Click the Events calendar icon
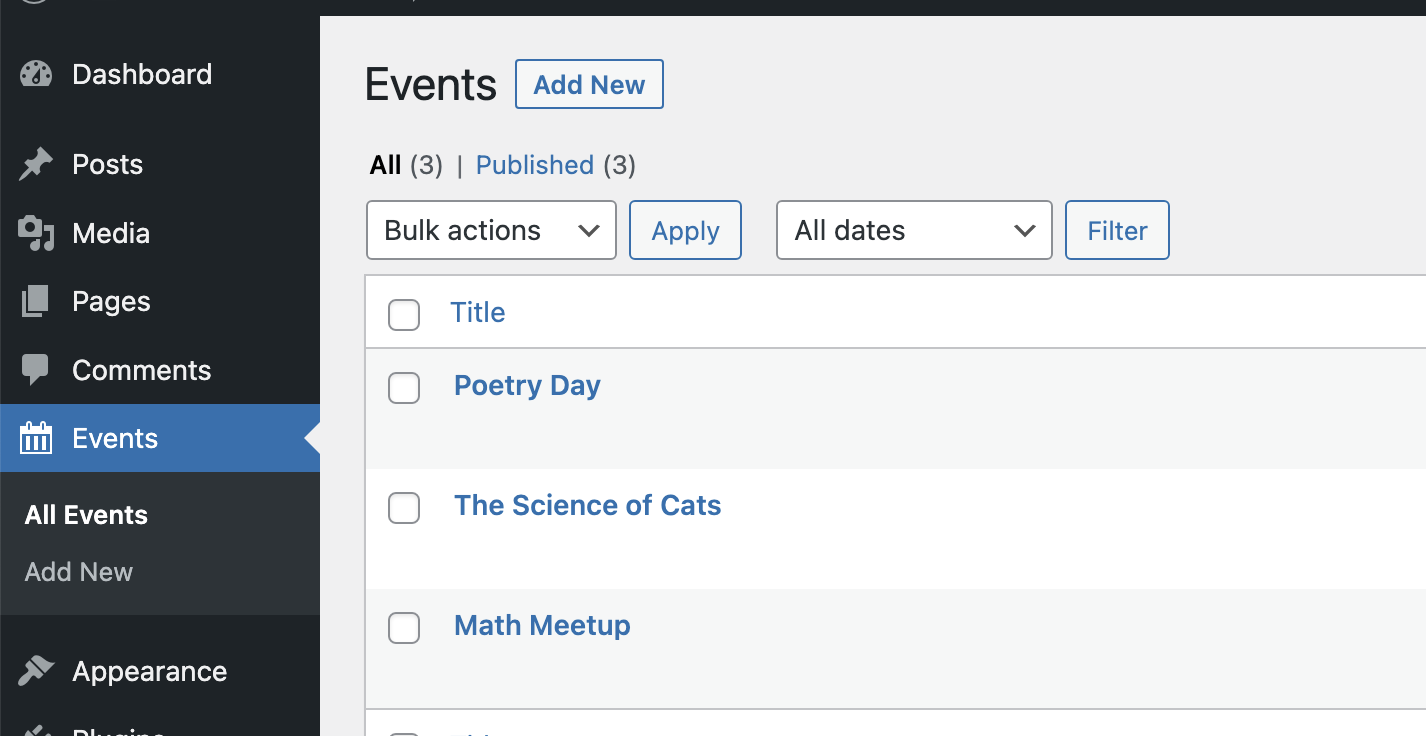 click(x=36, y=438)
